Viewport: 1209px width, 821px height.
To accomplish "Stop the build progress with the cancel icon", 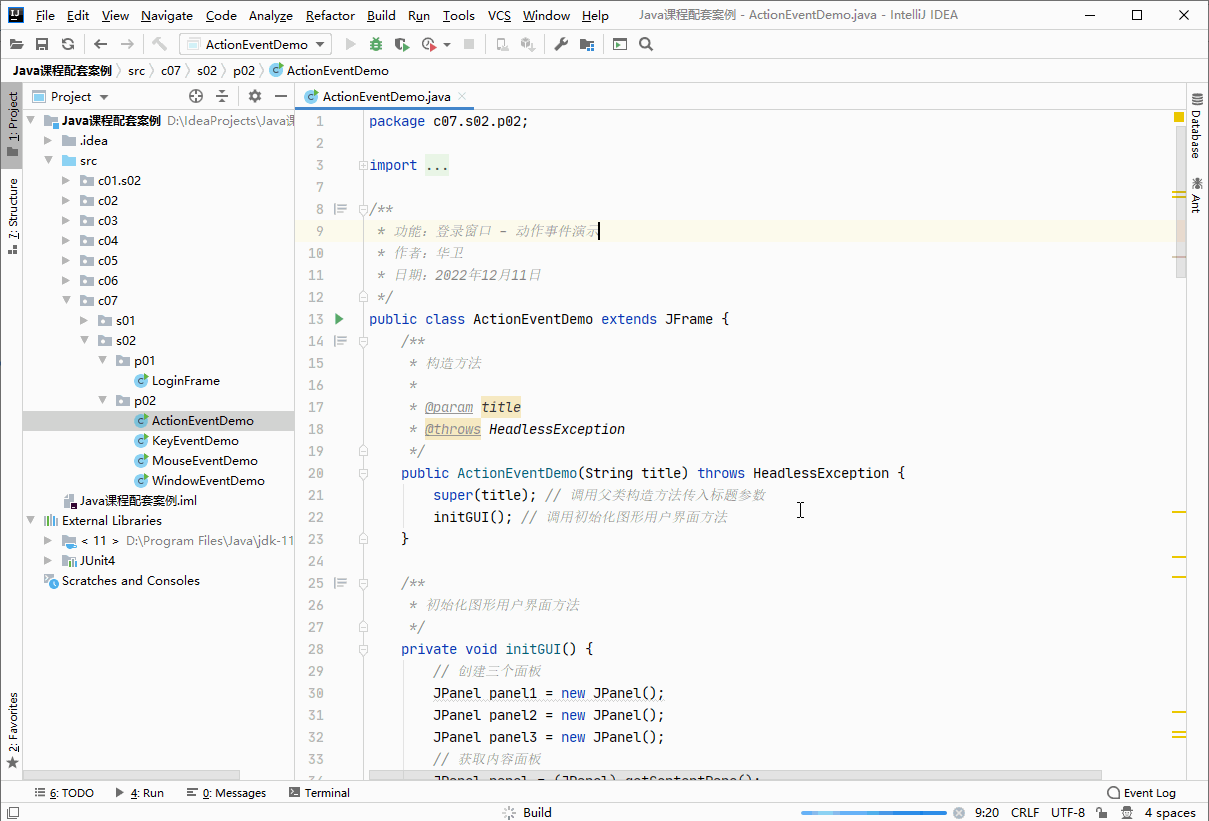I will [958, 813].
